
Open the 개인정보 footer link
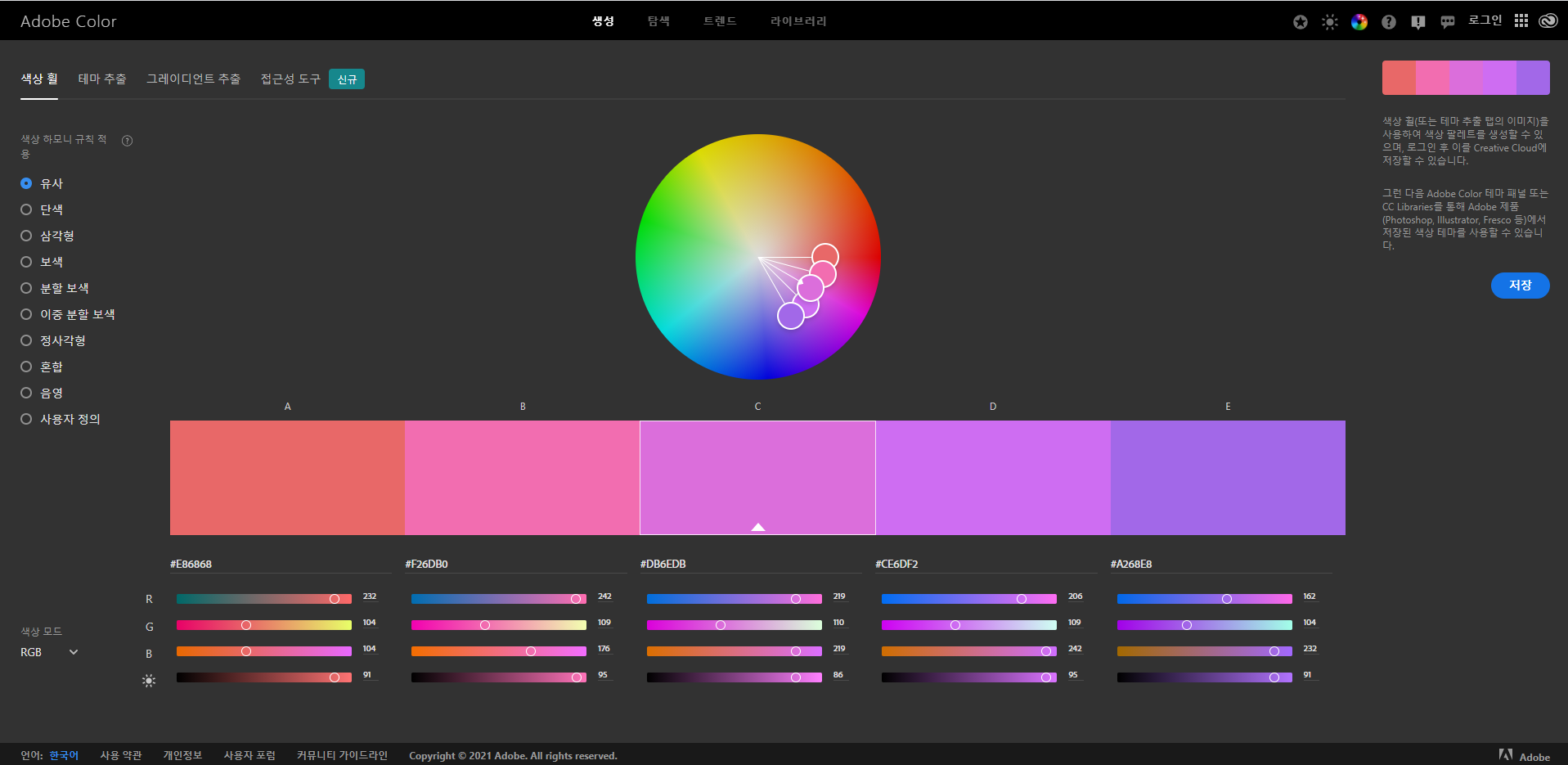tap(182, 755)
